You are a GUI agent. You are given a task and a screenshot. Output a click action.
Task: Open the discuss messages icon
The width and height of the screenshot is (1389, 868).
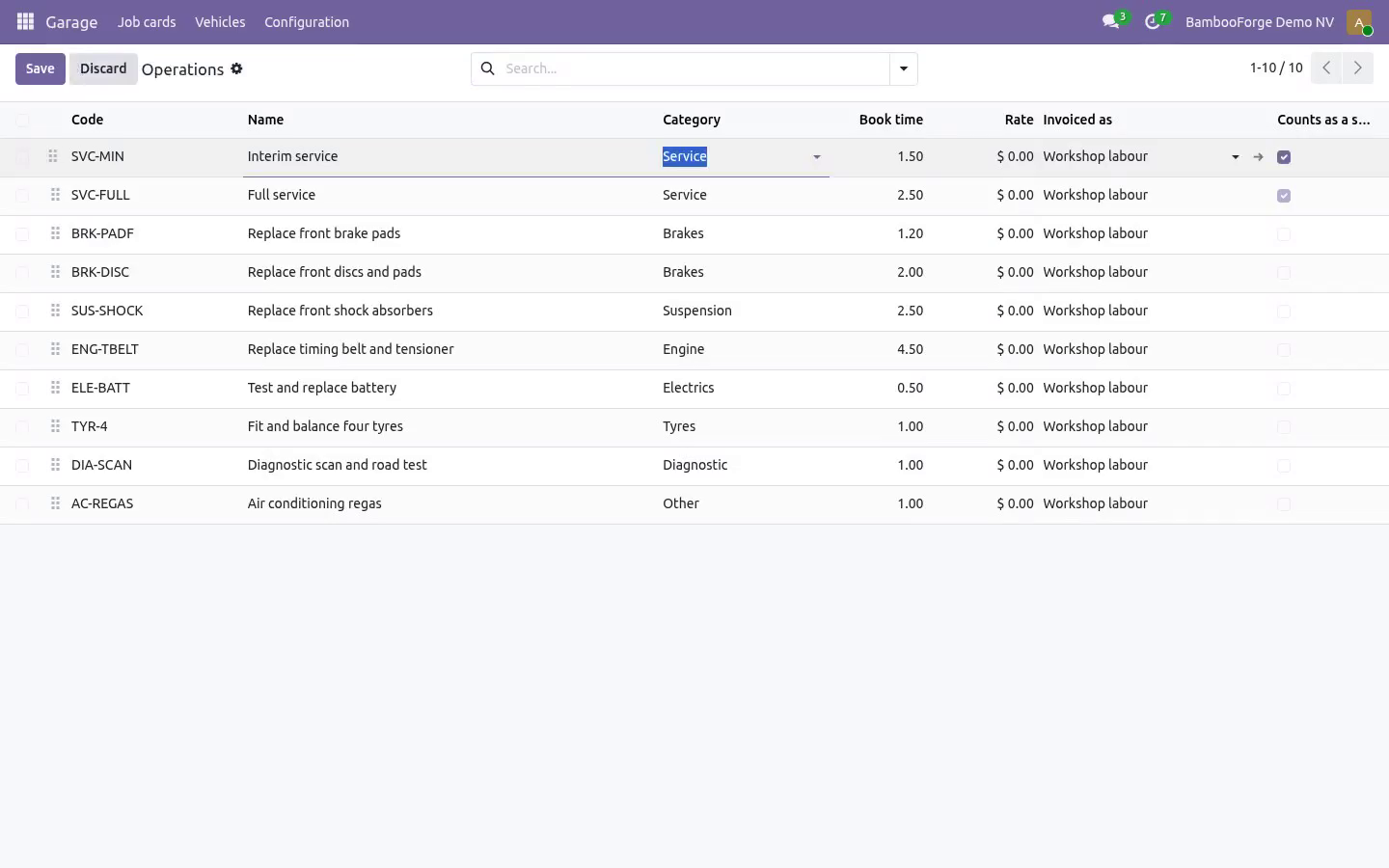[x=1111, y=21]
